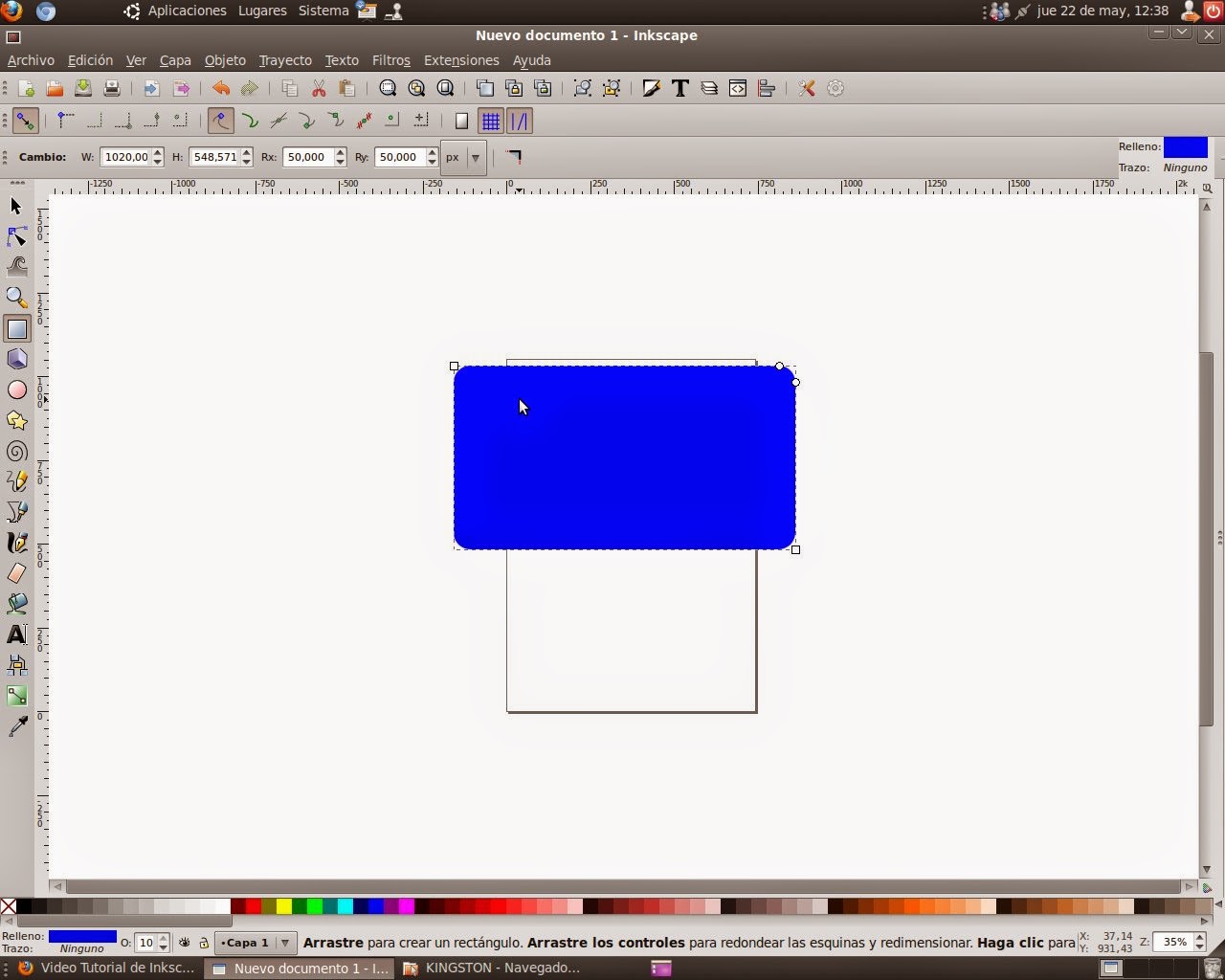
Task: Toggle layer visibility eye icon
Action: click(185, 943)
